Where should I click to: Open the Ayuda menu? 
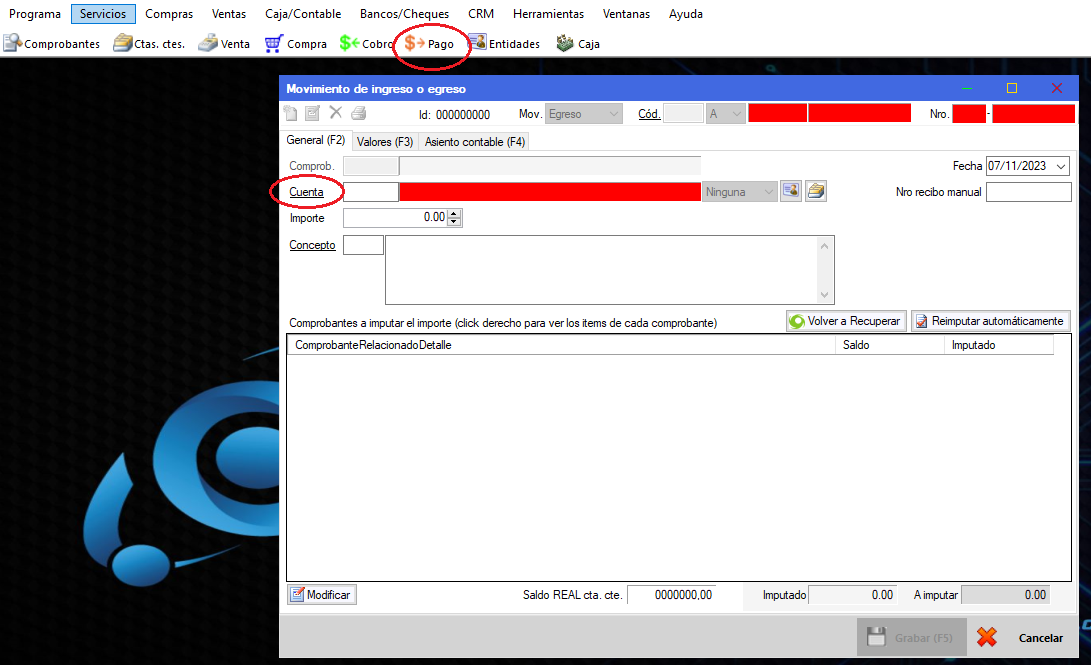point(686,14)
